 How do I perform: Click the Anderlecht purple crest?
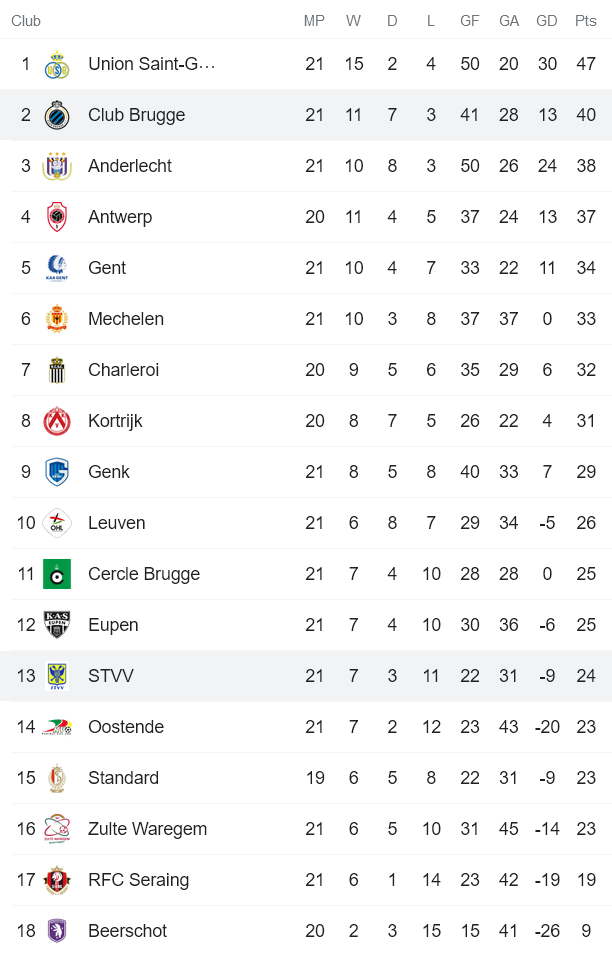point(57,166)
